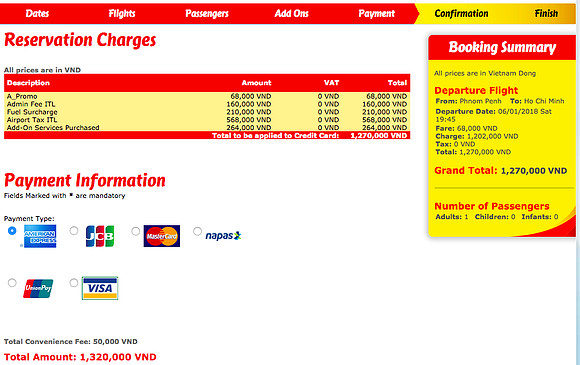Viewport: 580px width, 365px height.
Task: Click the Fuel Surcharge row
Action: [207, 112]
